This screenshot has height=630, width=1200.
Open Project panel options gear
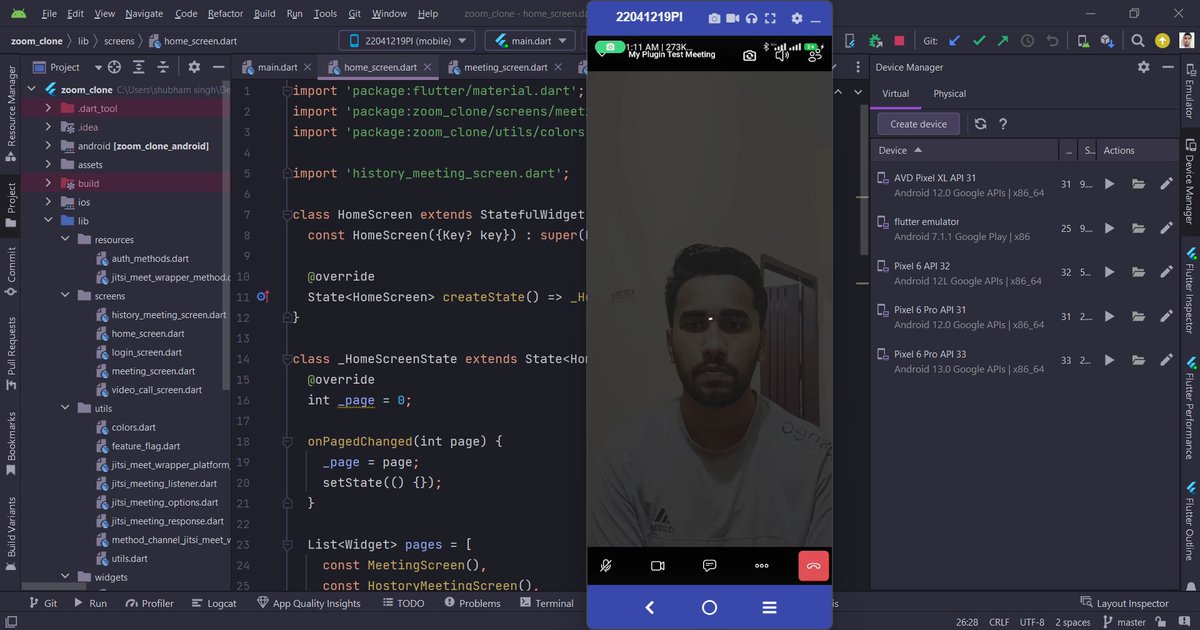pos(193,67)
